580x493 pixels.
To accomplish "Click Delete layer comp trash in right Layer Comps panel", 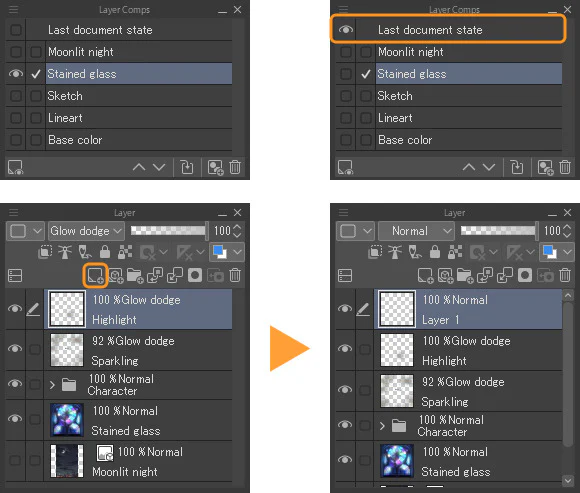I will pyautogui.click(x=565, y=168).
